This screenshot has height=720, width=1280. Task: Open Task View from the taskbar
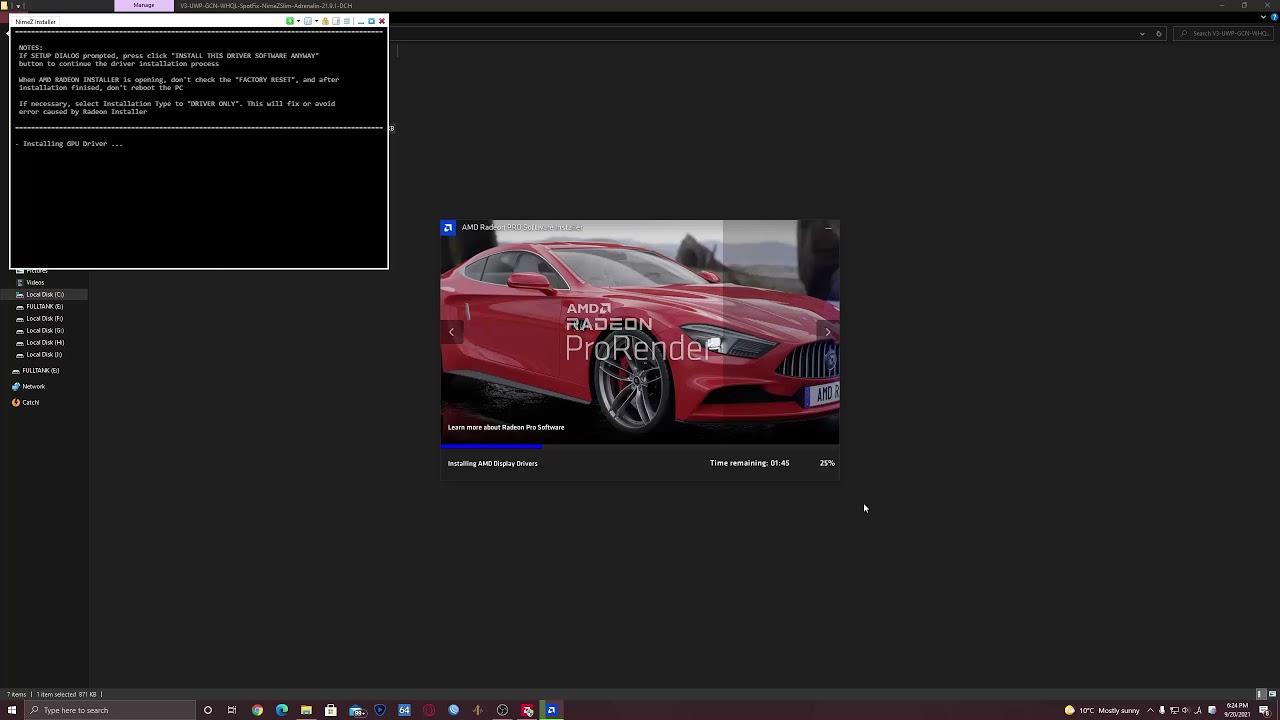tap(232, 710)
